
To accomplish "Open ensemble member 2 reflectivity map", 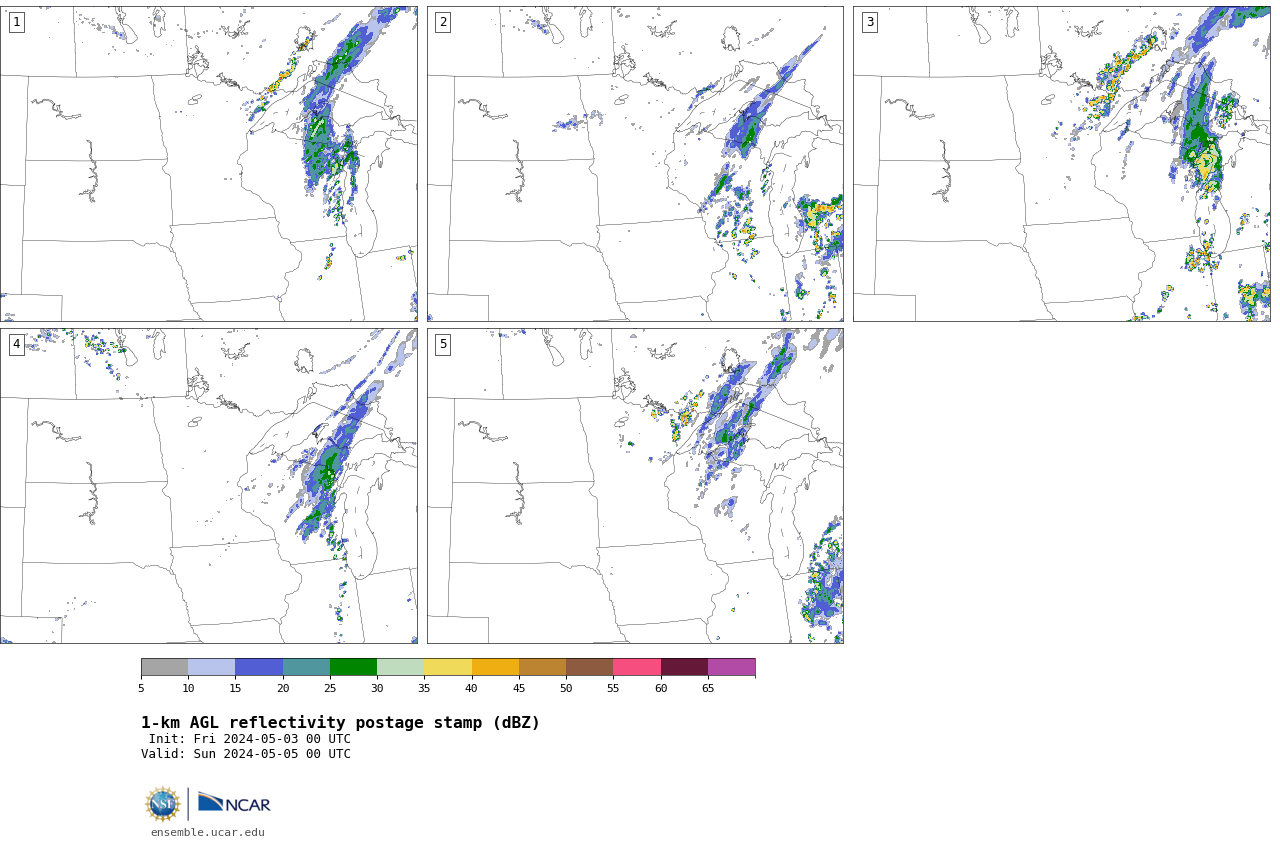I will click(635, 164).
